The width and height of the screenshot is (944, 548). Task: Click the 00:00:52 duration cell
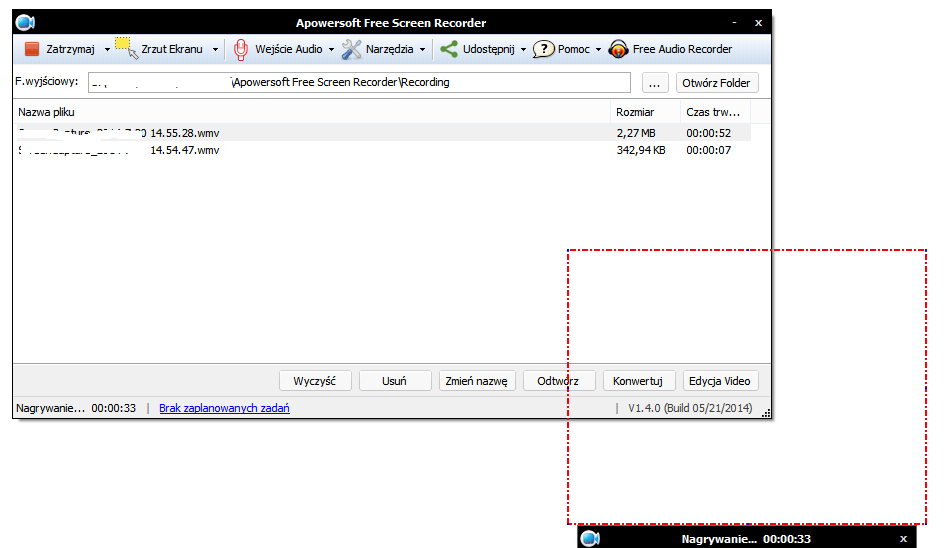coord(709,133)
